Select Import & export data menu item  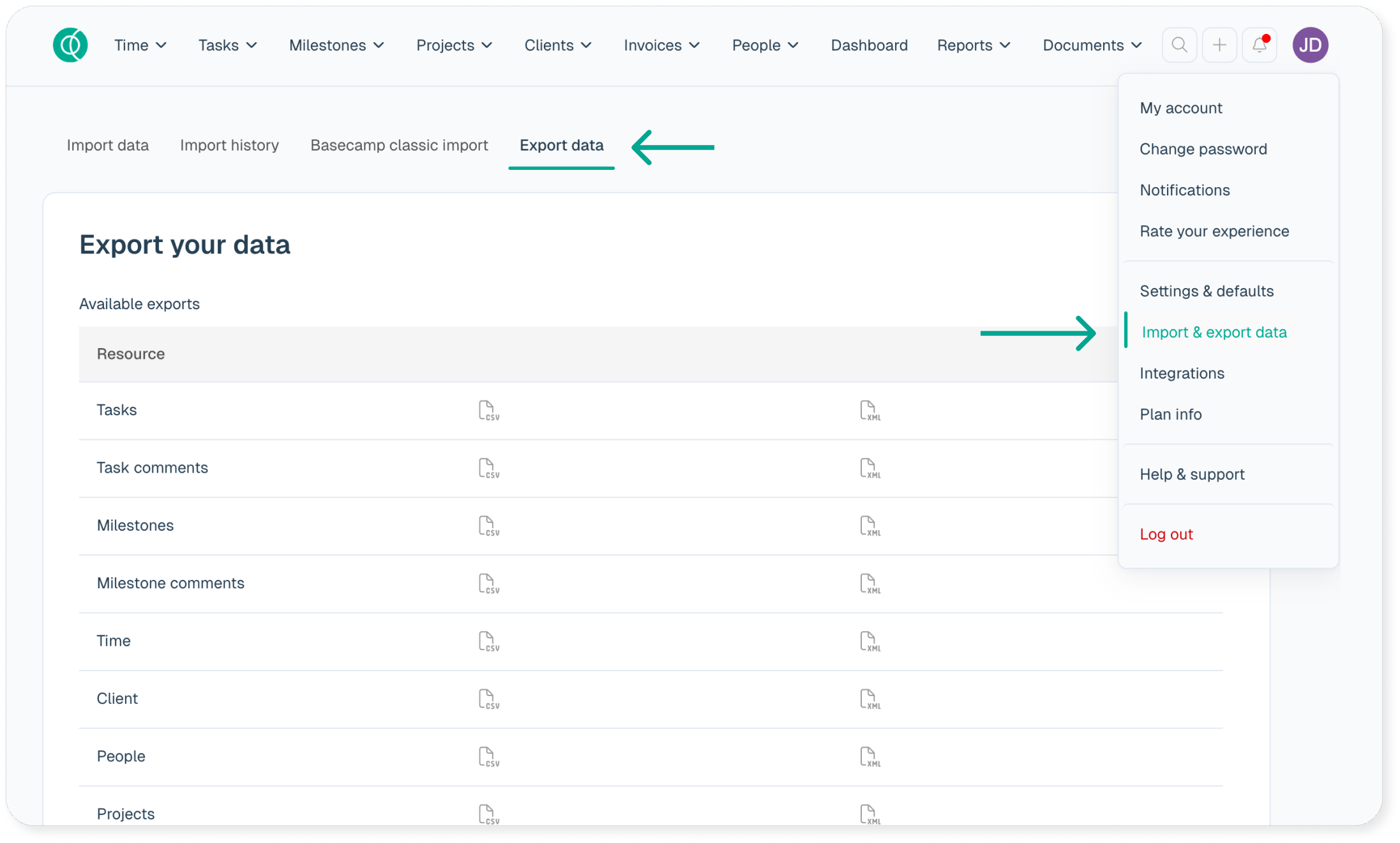click(1214, 332)
